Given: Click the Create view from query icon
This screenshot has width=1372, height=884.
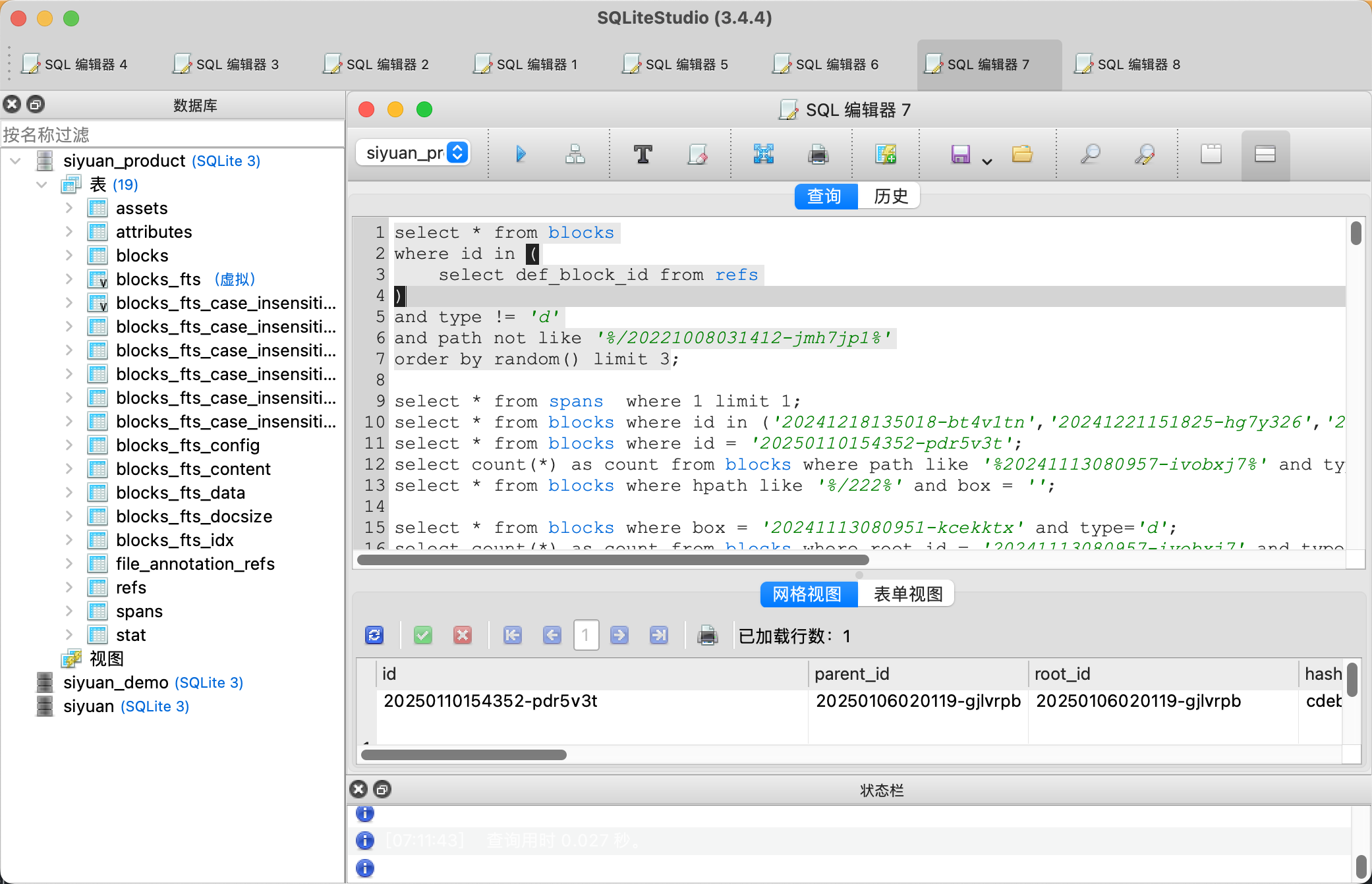Looking at the screenshot, I should coord(886,154).
